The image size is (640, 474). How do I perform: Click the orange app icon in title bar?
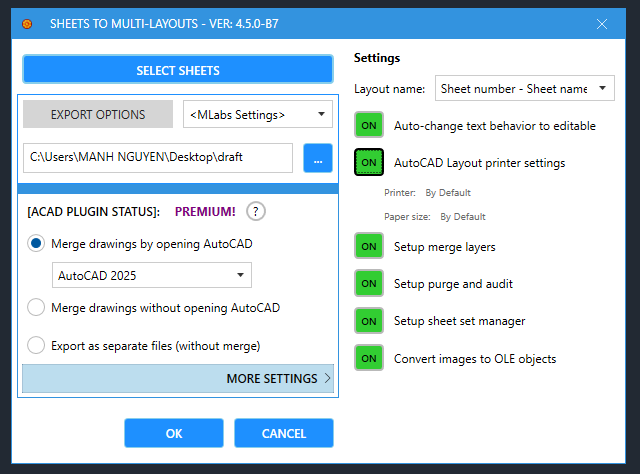[x=27, y=24]
